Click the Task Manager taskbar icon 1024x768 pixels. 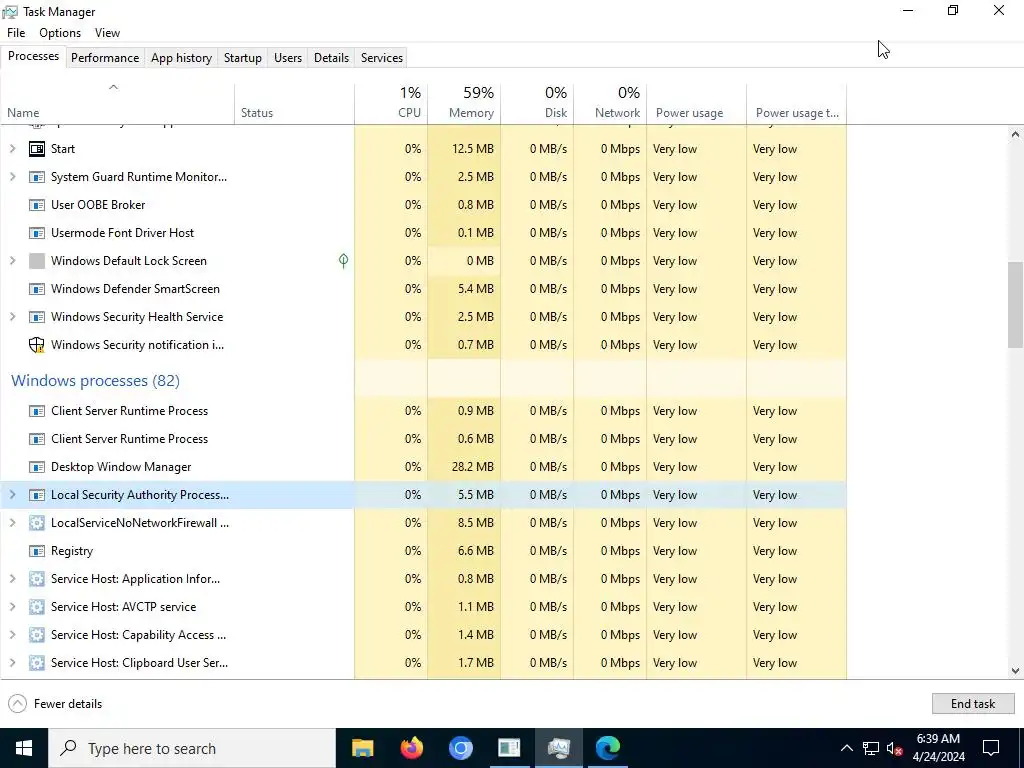[558, 748]
